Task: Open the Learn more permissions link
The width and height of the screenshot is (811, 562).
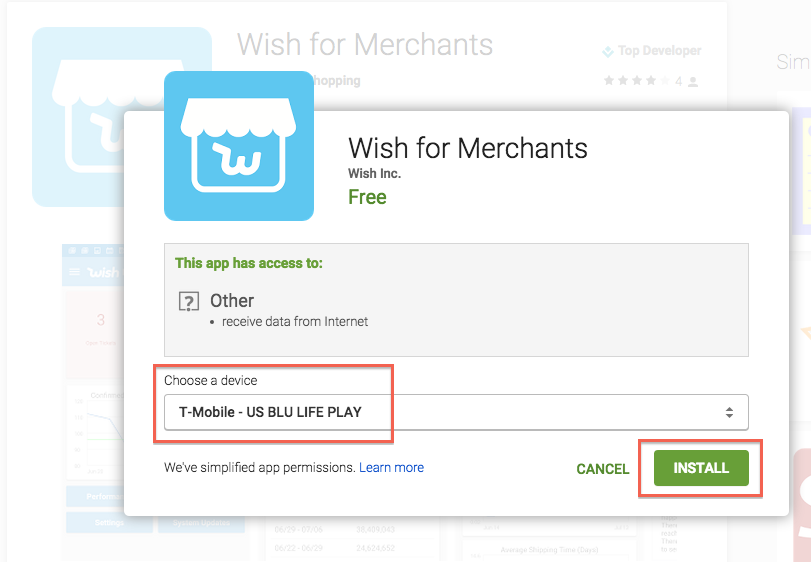Action: pyautogui.click(x=392, y=467)
